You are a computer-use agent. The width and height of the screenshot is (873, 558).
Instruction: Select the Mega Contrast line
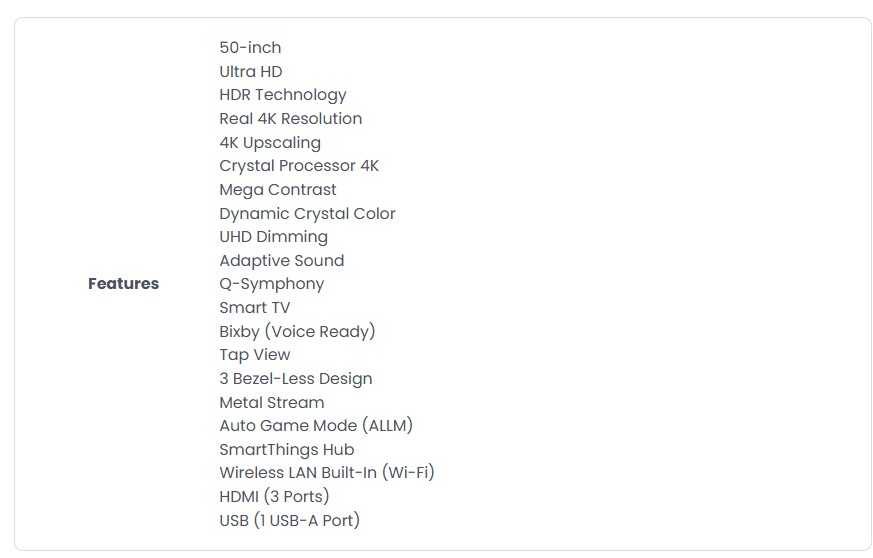click(278, 189)
